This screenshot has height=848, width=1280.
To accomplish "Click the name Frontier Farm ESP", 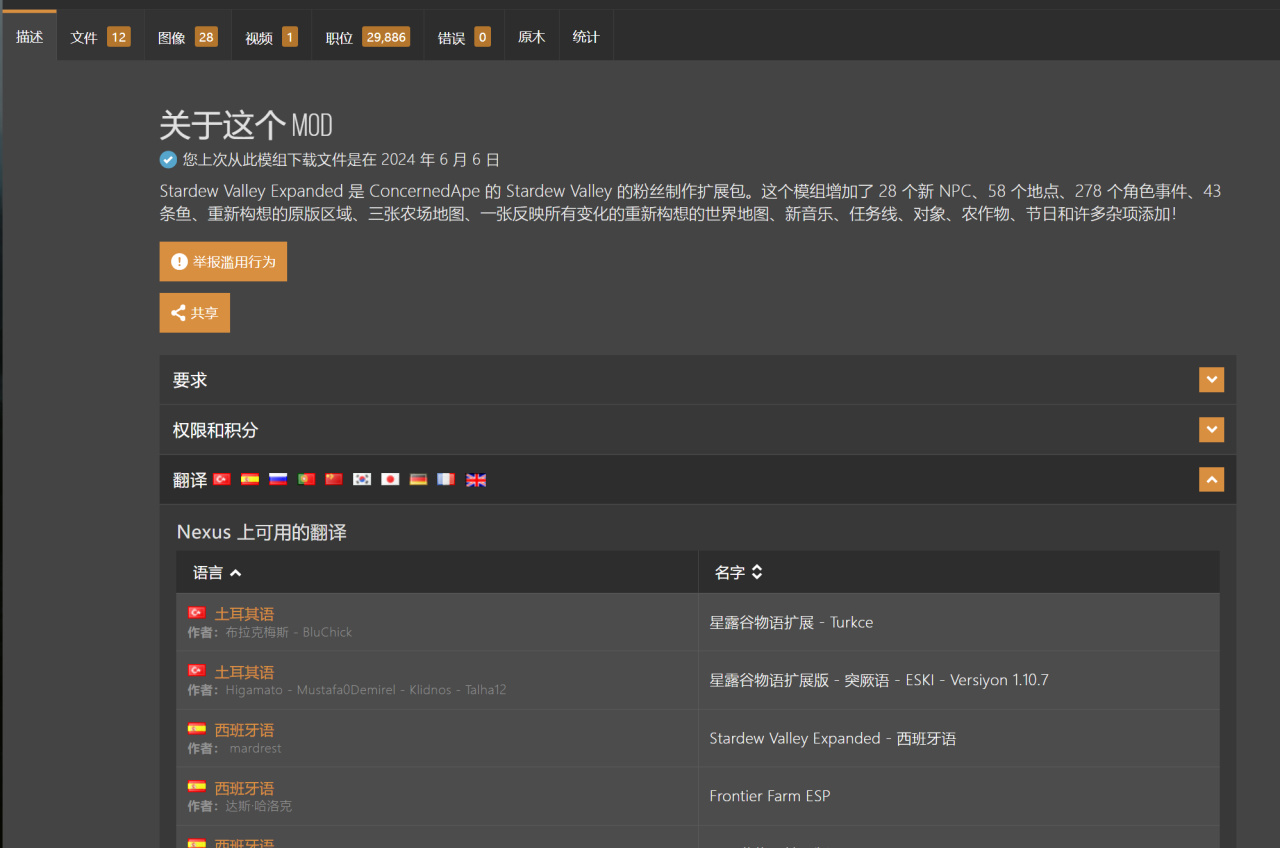I will tap(770, 796).
